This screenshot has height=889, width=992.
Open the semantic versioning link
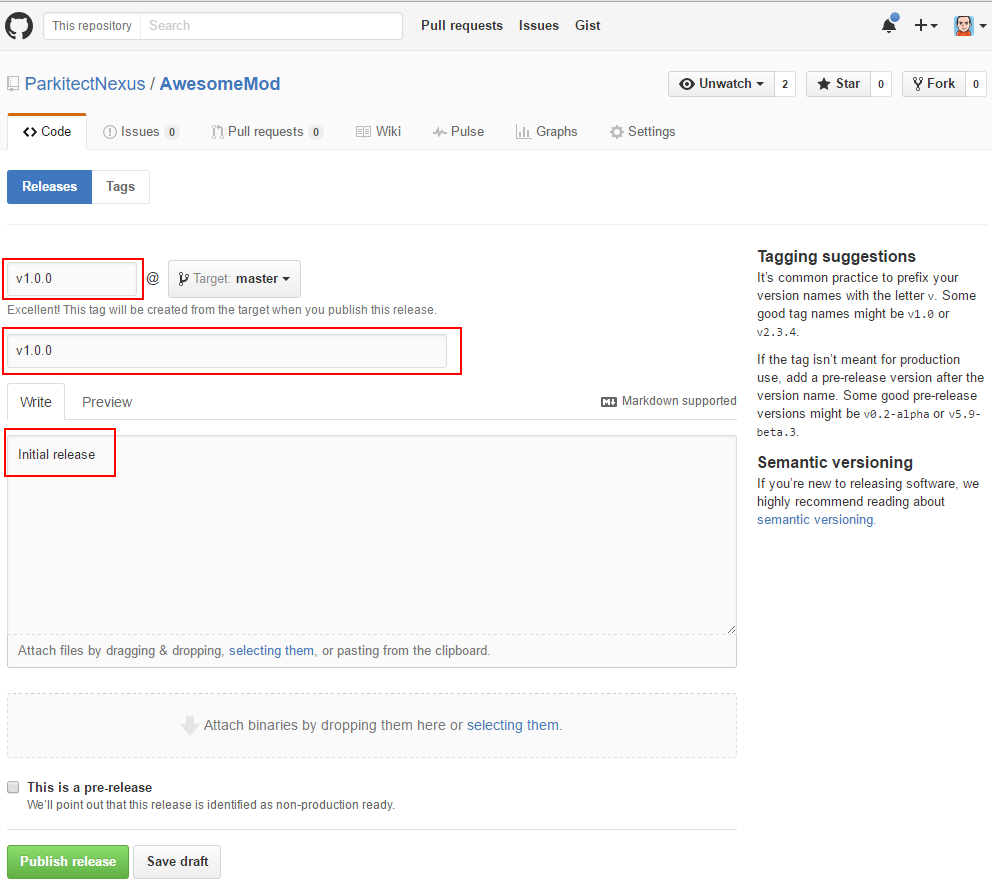pos(815,519)
